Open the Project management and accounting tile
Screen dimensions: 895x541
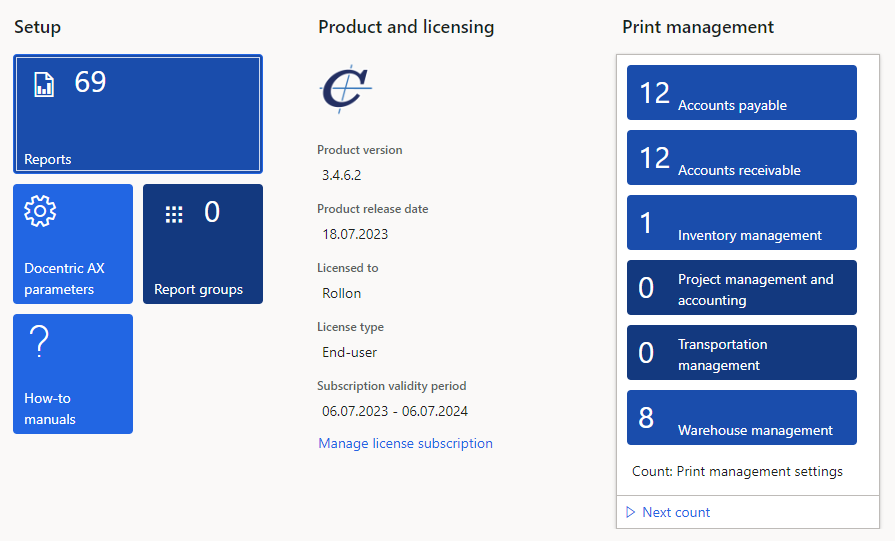pyautogui.click(x=741, y=288)
